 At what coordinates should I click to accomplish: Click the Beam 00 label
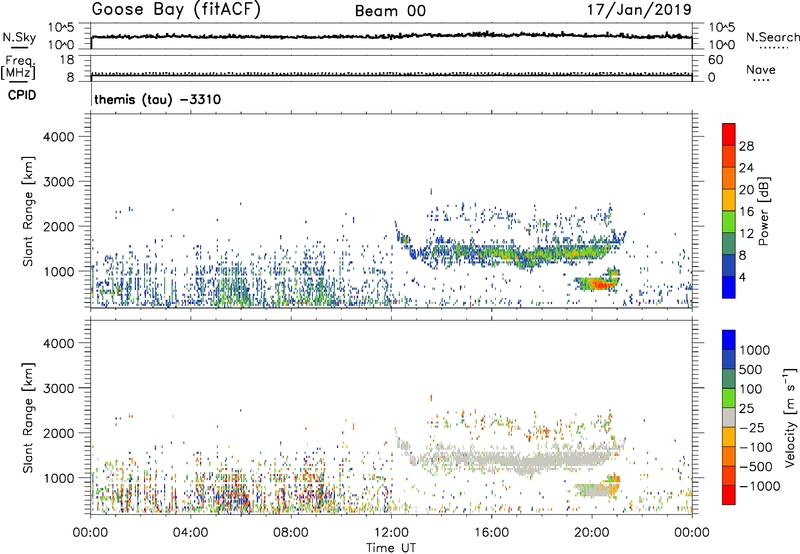click(x=390, y=11)
